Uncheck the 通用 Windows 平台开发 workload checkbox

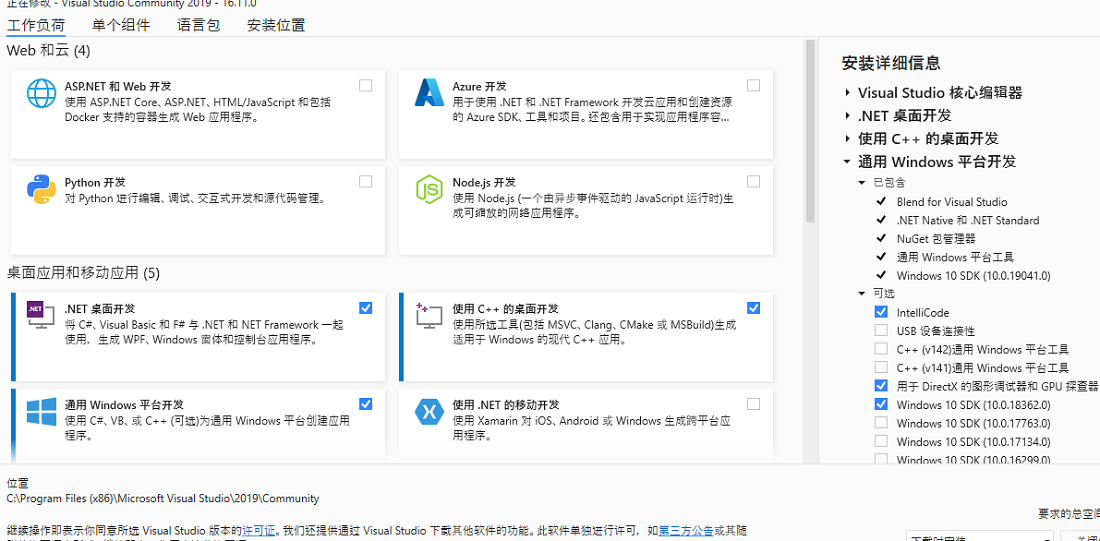[365, 404]
